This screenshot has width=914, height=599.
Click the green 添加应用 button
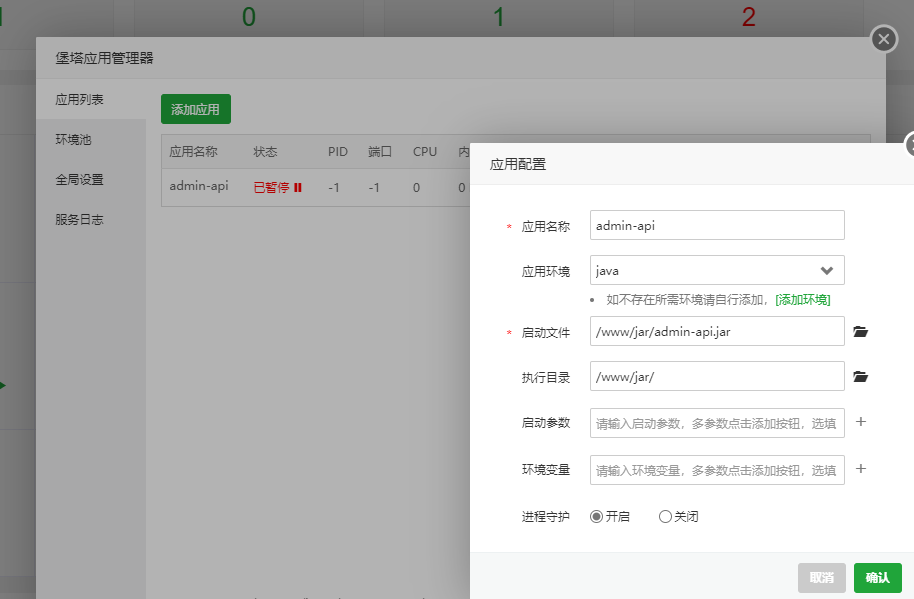pyautogui.click(x=196, y=109)
